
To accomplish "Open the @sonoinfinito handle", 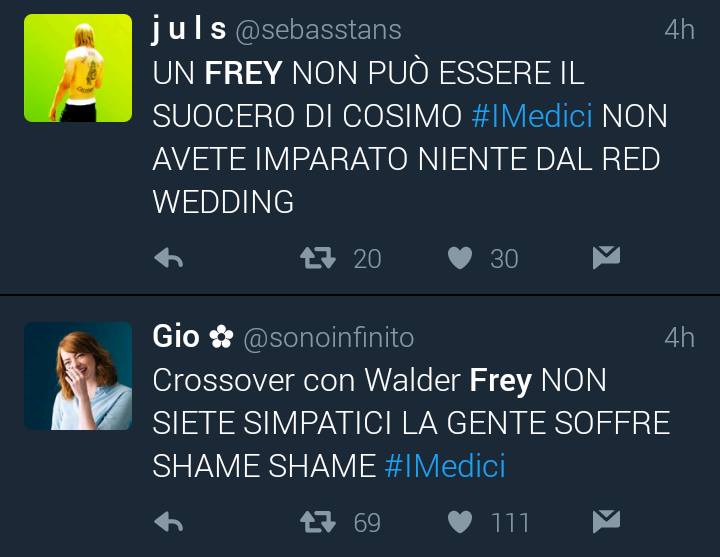I will [x=329, y=338].
